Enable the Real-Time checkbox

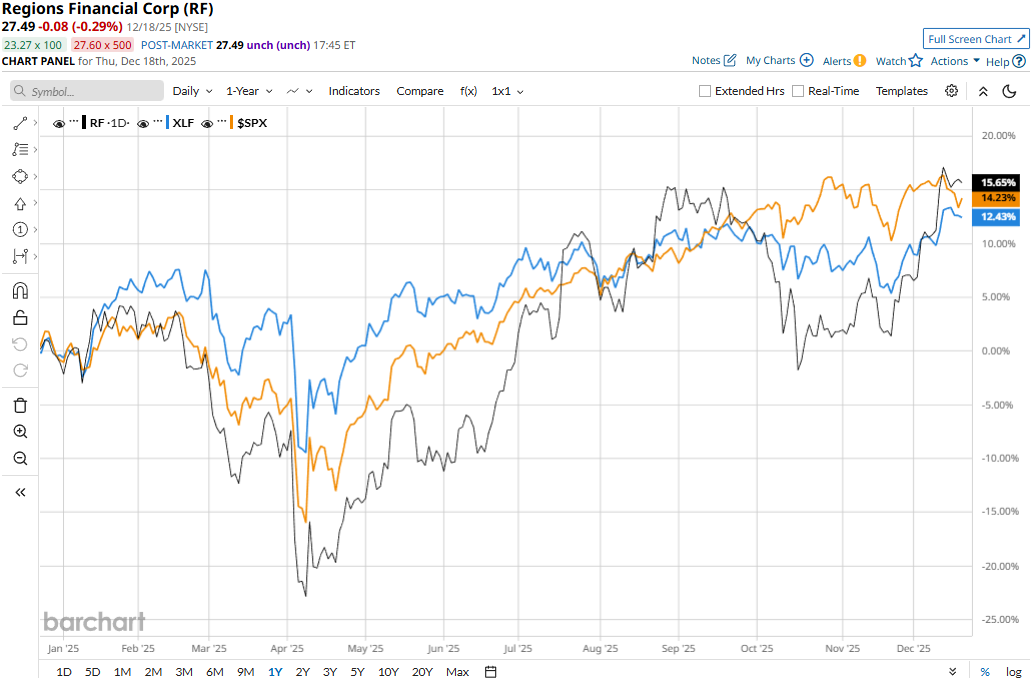click(798, 91)
